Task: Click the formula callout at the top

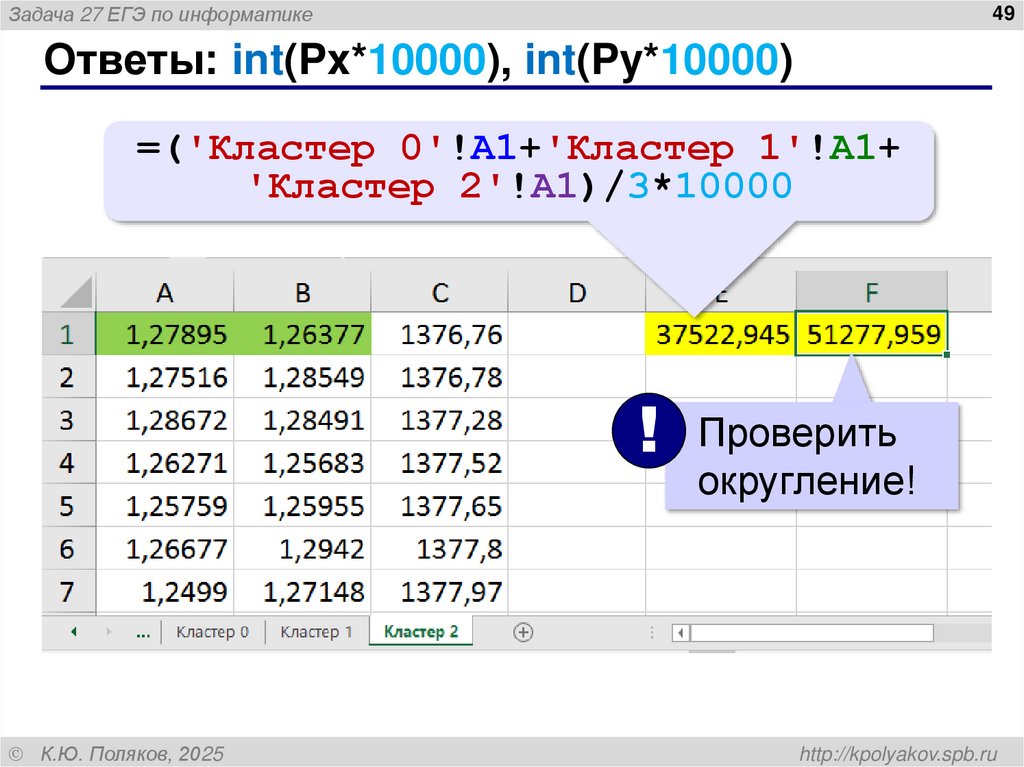Action: click(x=520, y=167)
